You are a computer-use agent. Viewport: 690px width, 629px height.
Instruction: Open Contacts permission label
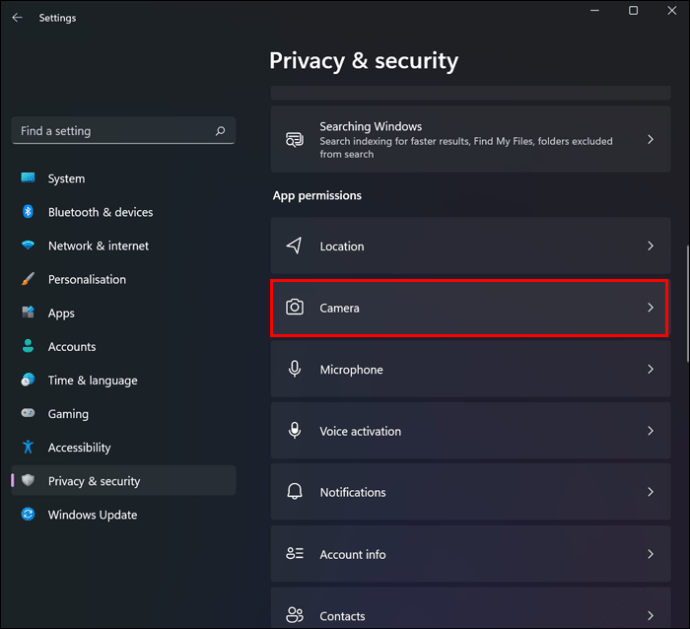(x=342, y=616)
